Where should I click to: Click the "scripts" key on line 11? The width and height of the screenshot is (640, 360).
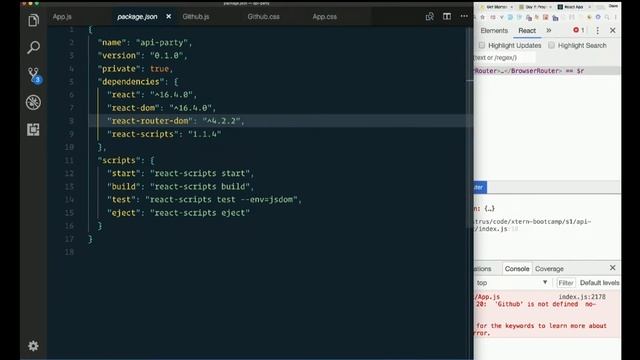tap(119, 160)
